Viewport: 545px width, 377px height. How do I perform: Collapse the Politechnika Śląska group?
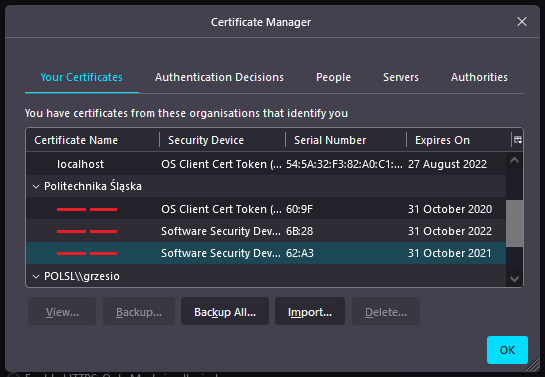pos(36,187)
